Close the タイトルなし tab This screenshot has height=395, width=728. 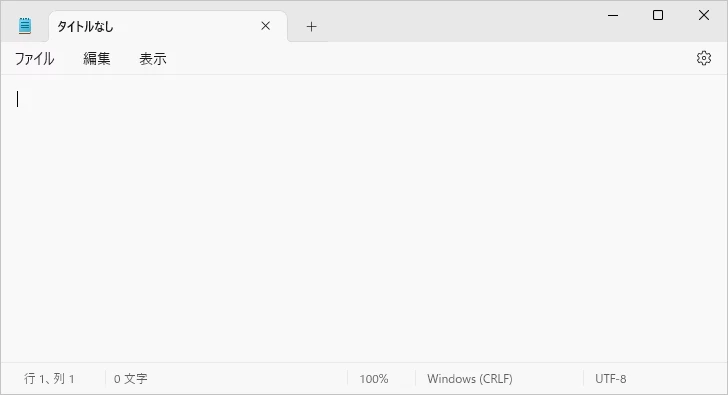(x=266, y=26)
